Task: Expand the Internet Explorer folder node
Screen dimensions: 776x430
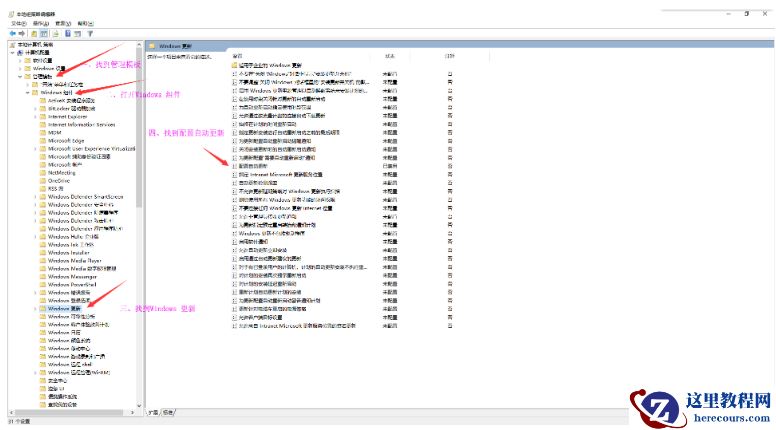Action: point(35,117)
